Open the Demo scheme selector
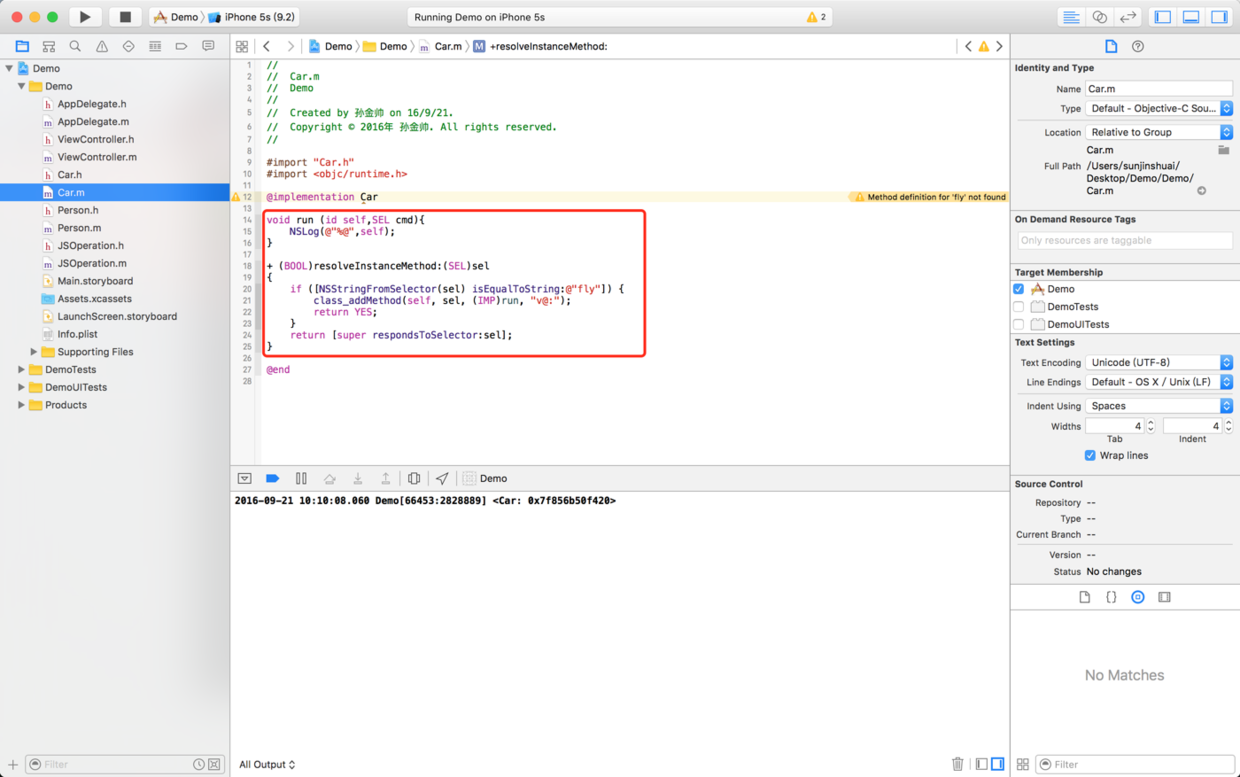 [x=176, y=17]
